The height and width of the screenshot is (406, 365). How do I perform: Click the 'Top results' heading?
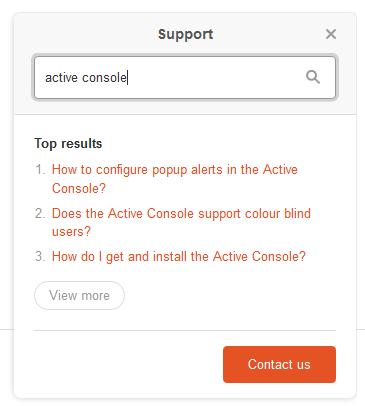click(x=68, y=144)
